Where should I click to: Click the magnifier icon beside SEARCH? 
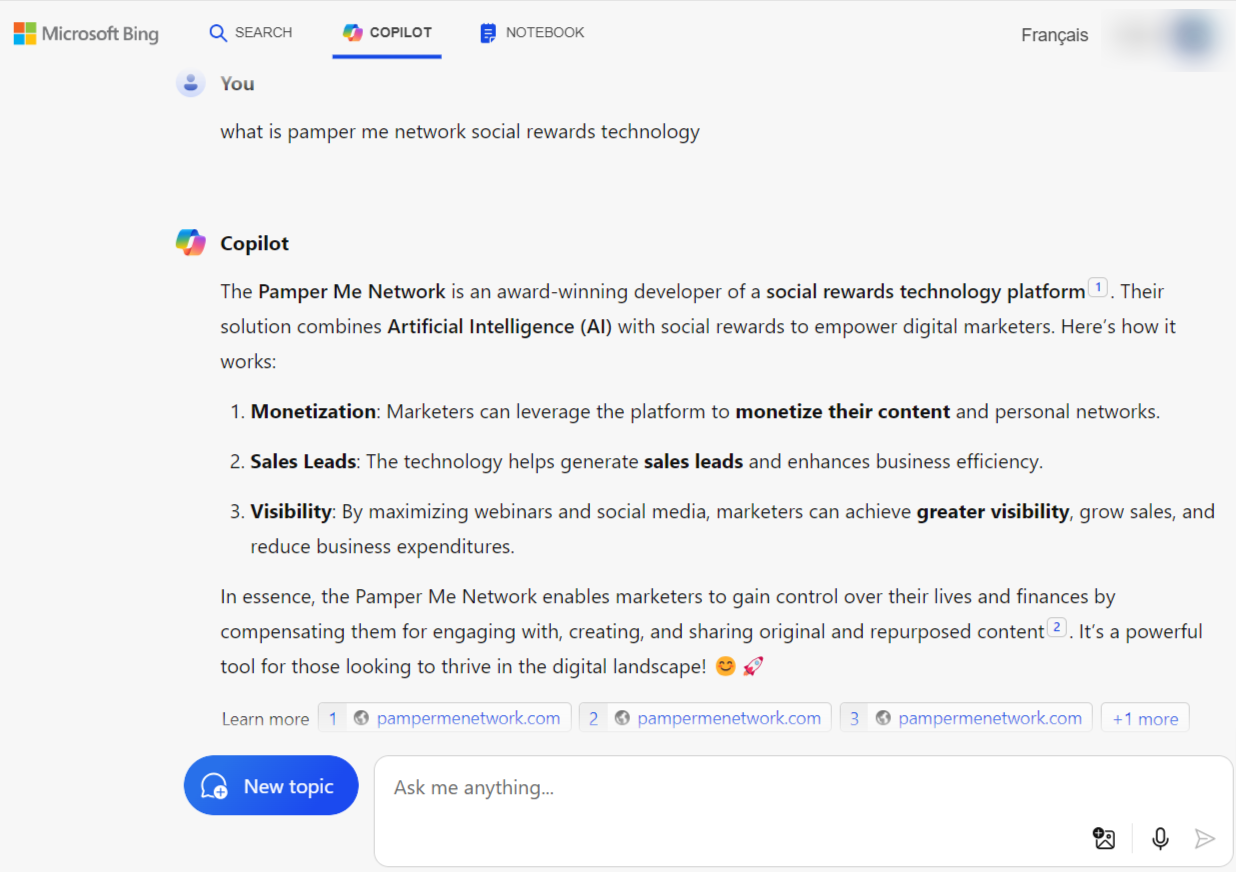pos(218,33)
